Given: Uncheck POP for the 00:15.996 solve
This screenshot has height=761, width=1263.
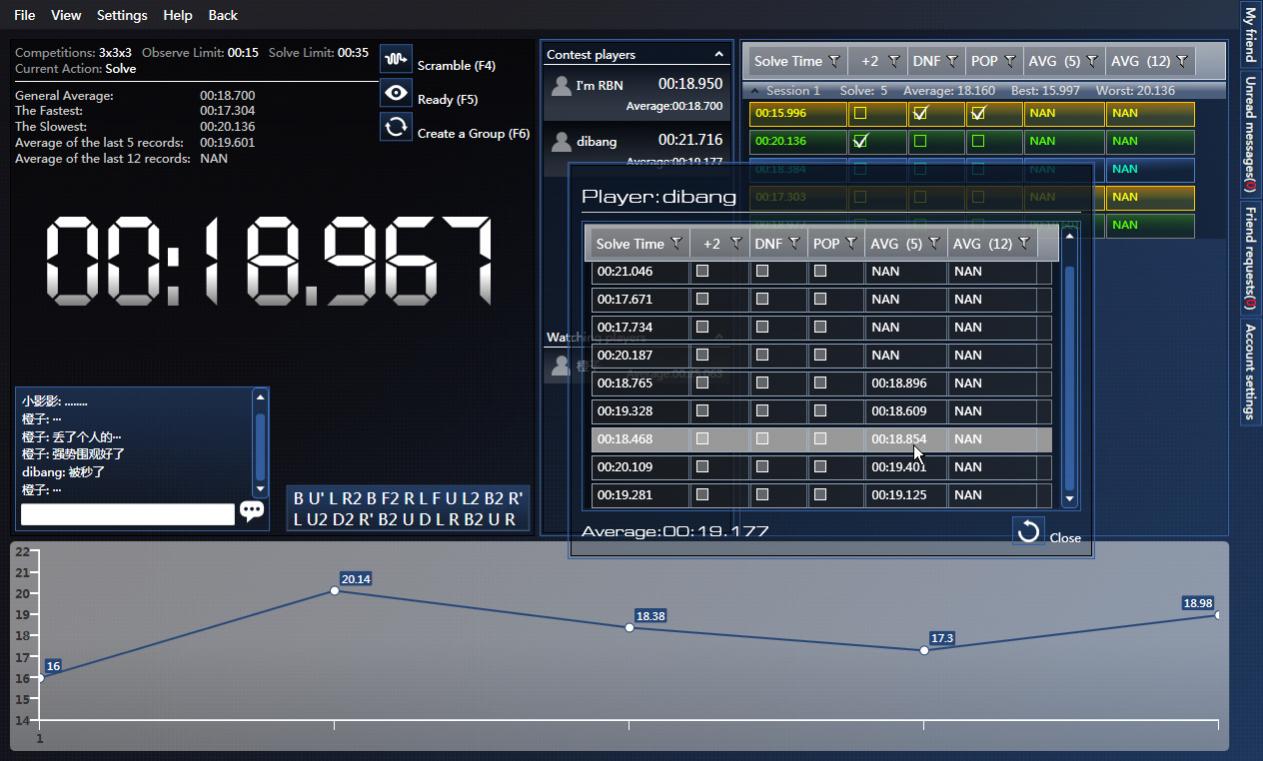Looking at the screenshot, I should coord(978,113).
